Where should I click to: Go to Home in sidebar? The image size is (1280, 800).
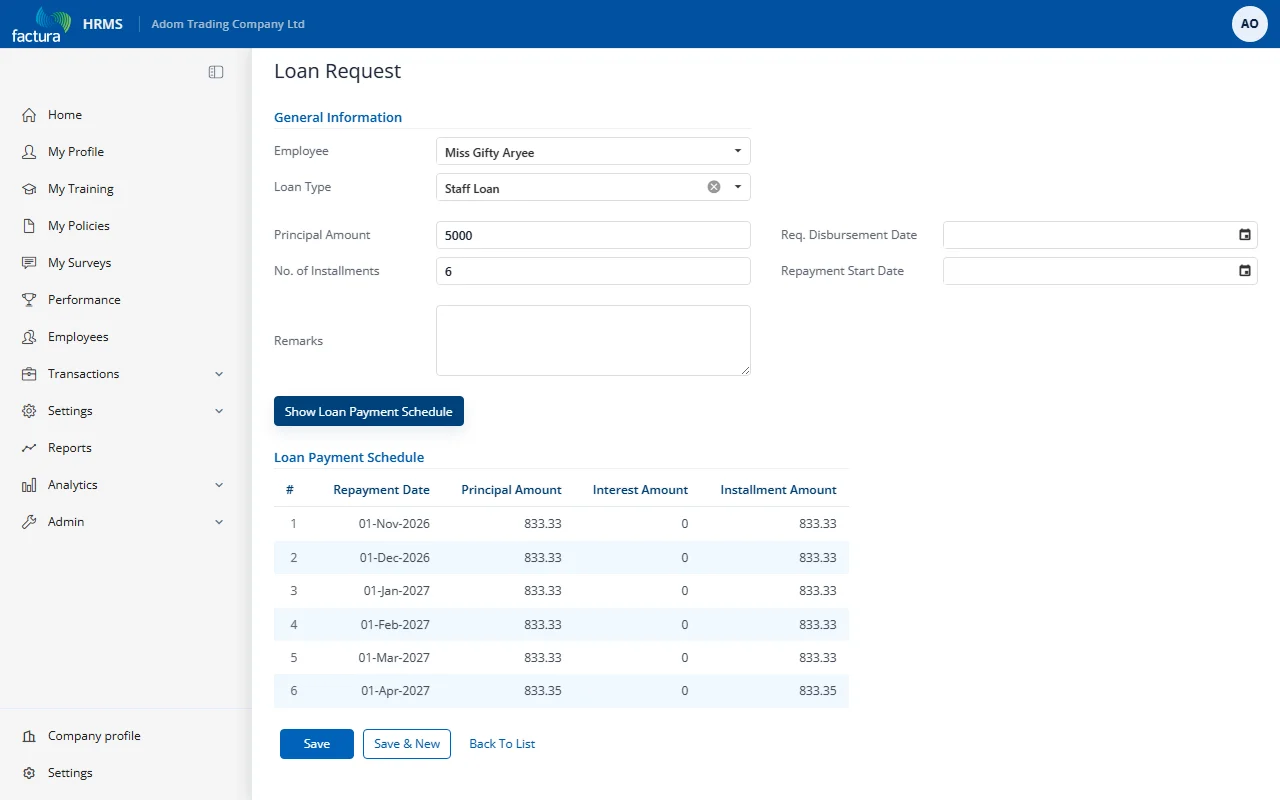(65, 115)
